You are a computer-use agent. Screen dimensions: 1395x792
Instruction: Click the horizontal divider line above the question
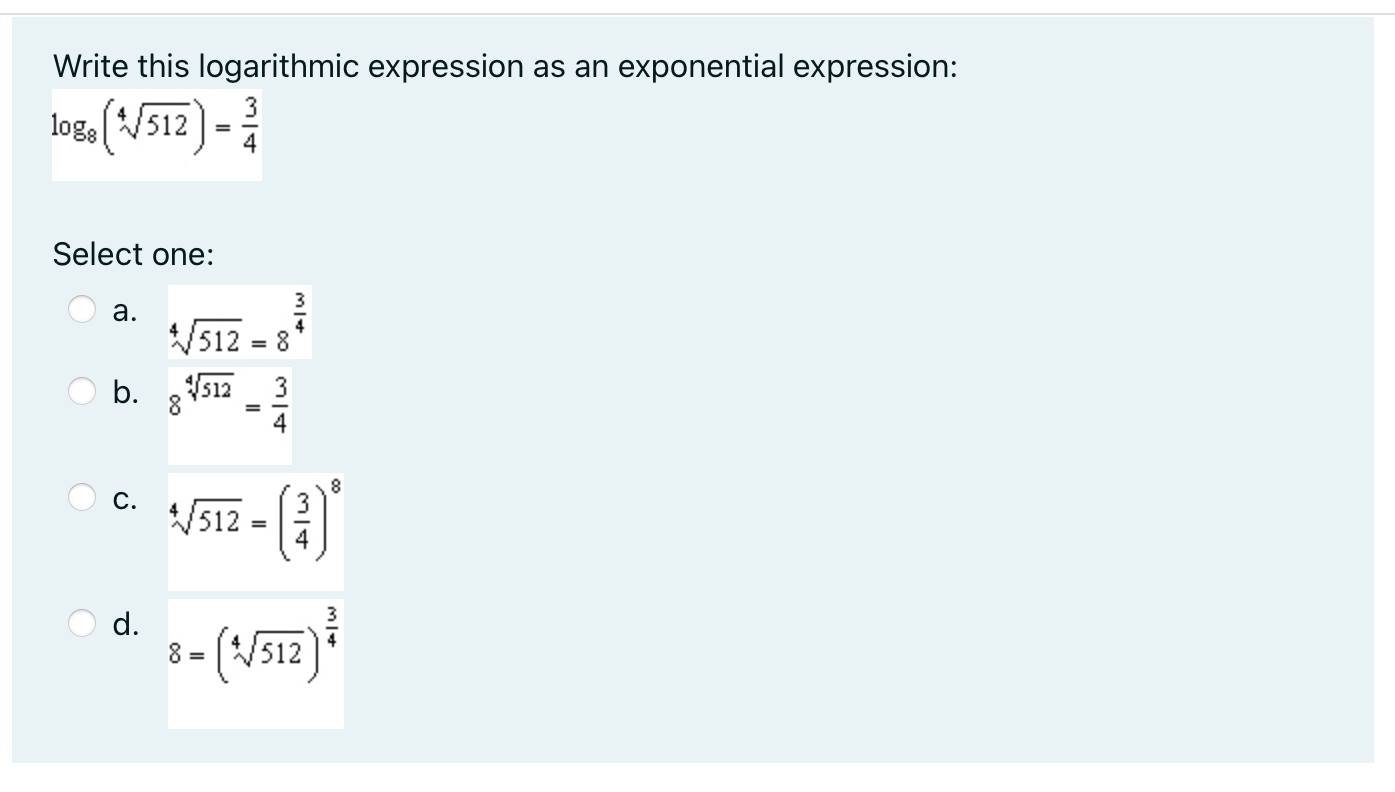click(x=697, y=11)
